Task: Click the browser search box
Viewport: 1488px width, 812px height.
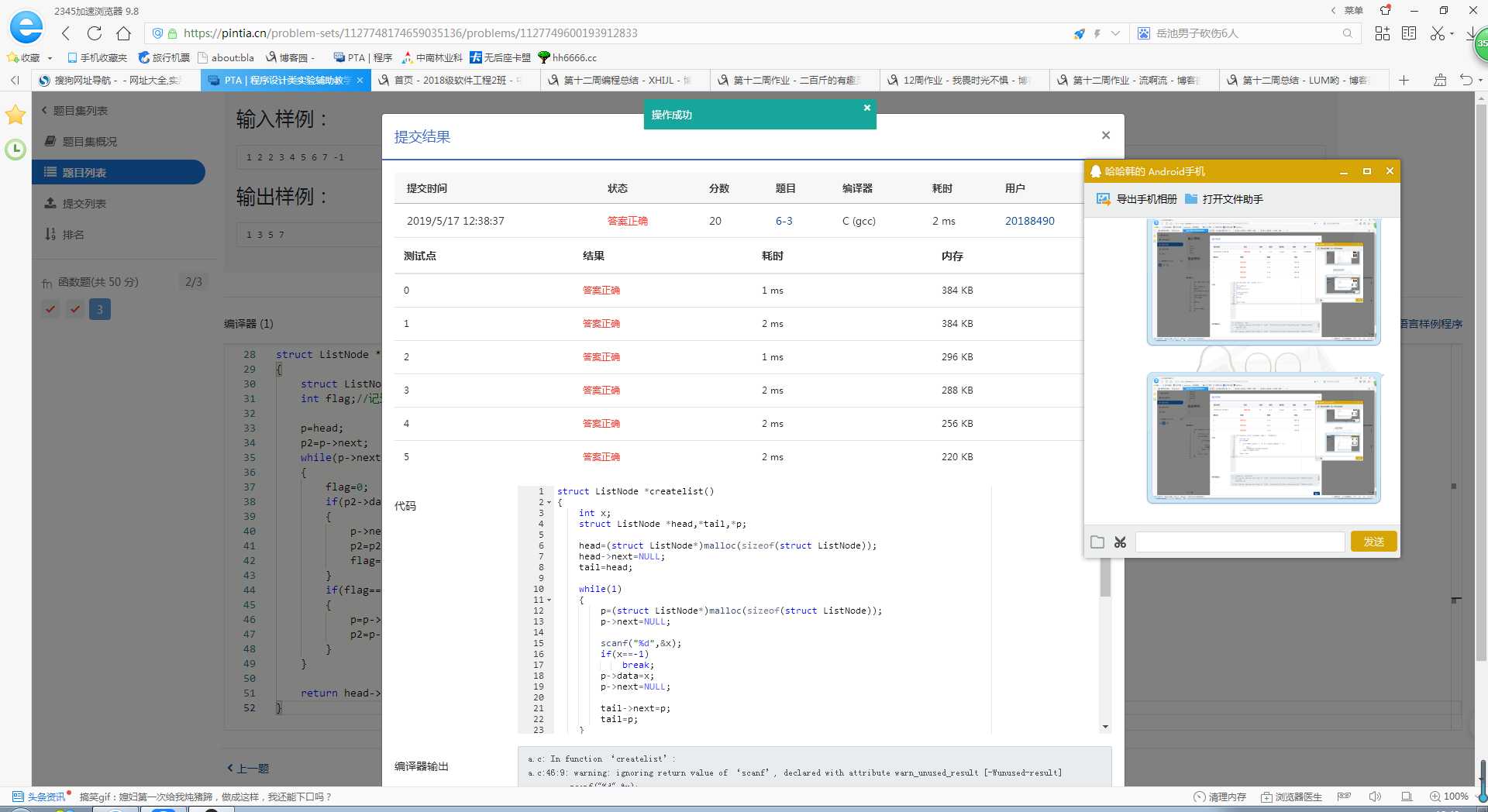Action: 1246,33
